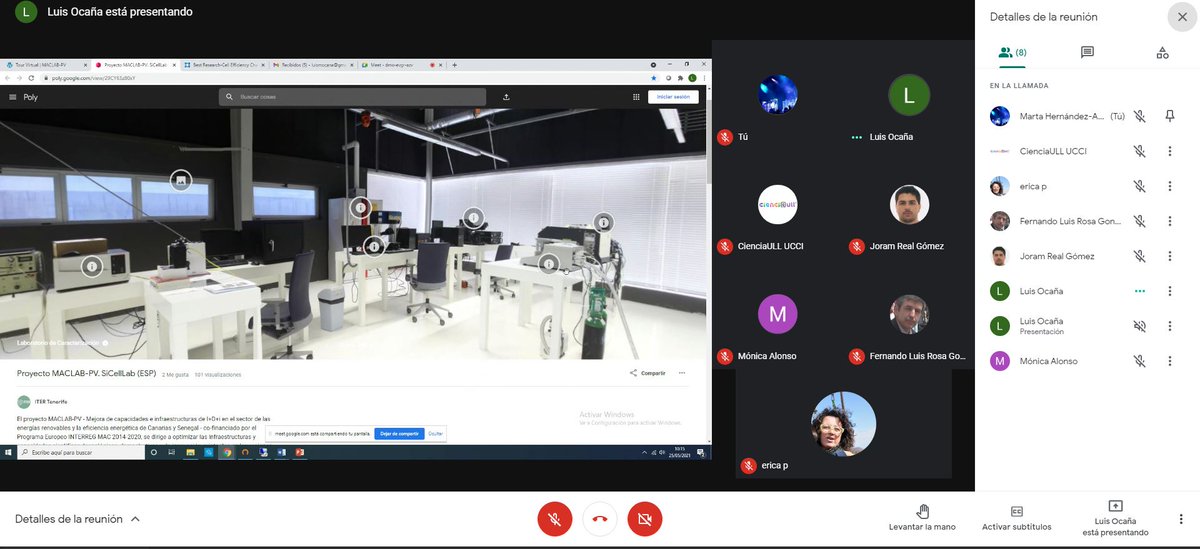Click muted audio icon on Luis Ocaña Presentación row
Image resolution: width=1200 pixels, height=549 pixels.
(x=1139, y=326)
